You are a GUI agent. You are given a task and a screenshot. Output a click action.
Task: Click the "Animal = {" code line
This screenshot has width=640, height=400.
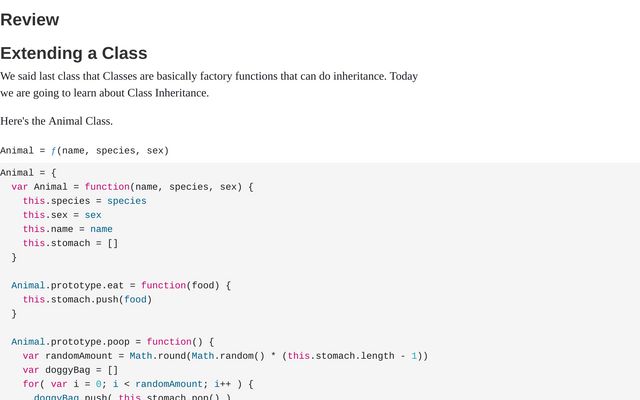(28, 173)
